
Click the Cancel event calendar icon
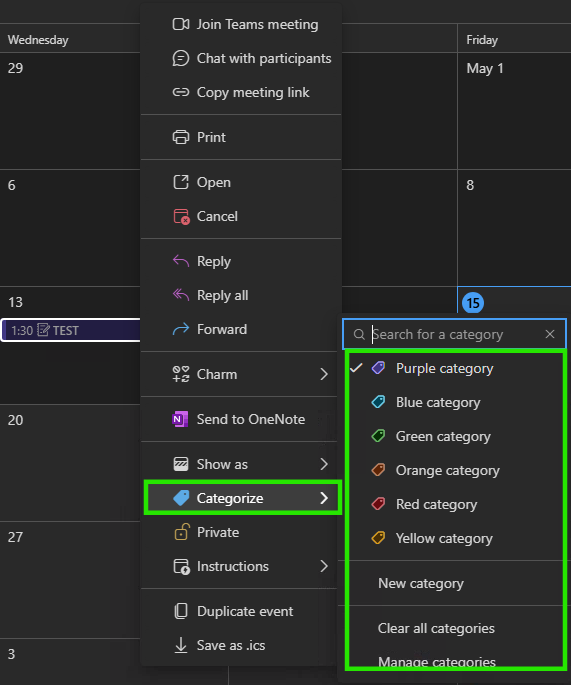tap(181, 216)
